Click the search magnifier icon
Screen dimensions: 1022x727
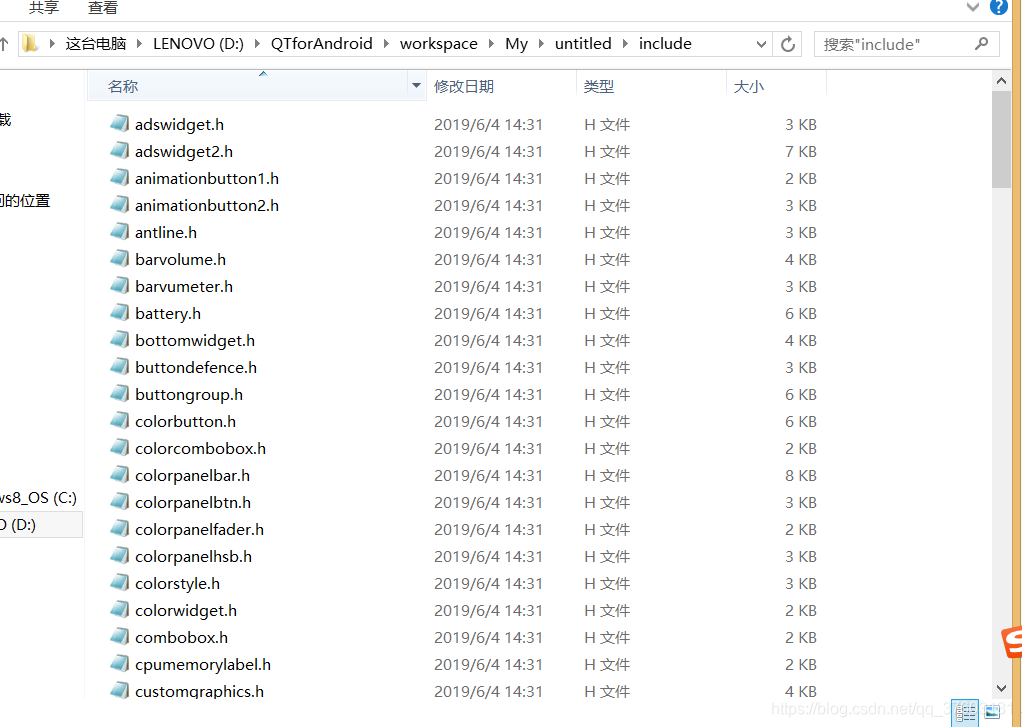click(982, 44)
